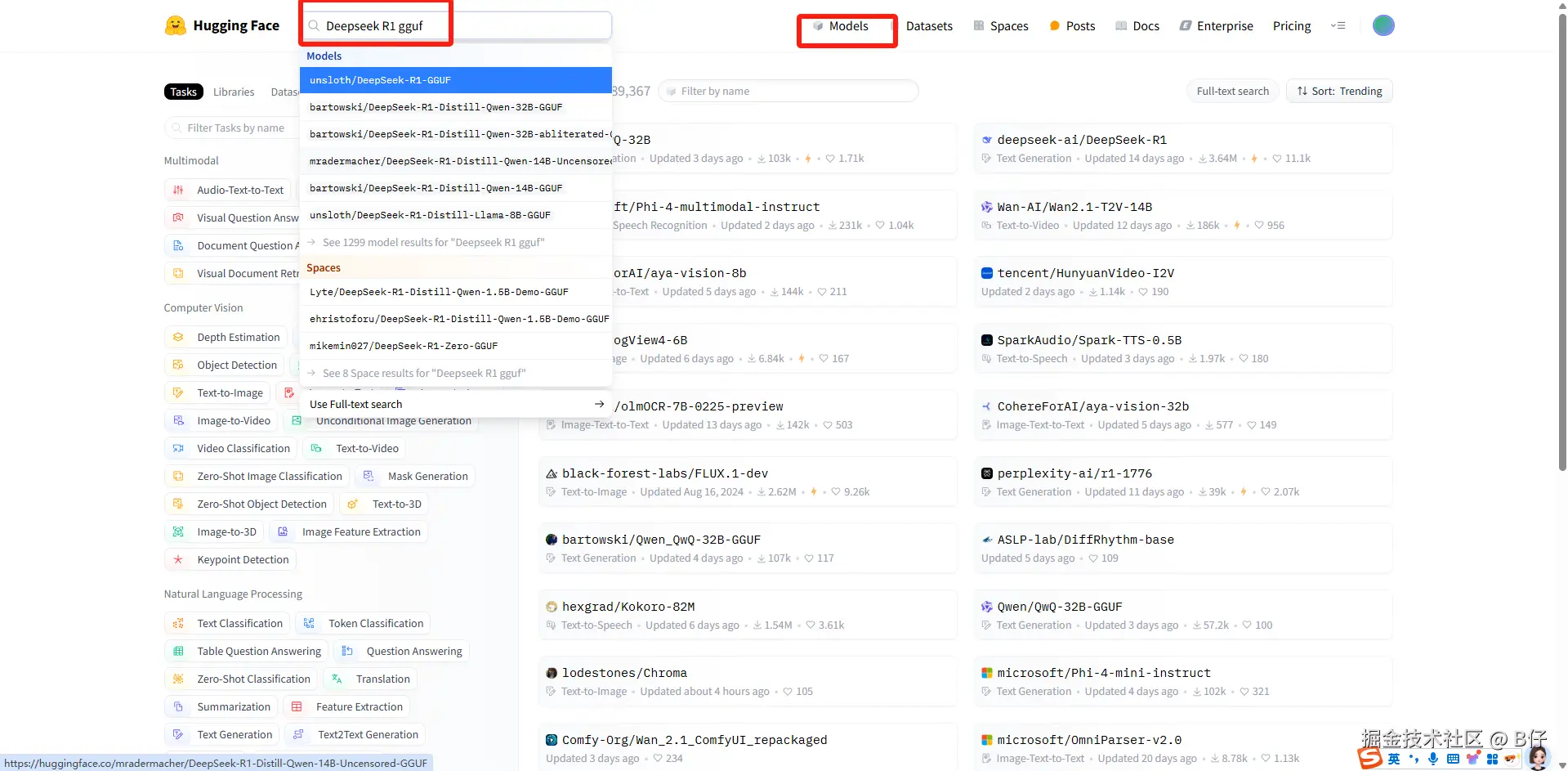Select unsloth/DeepSeek-R1-Distill-Llama-8B-GGUF suggestion

[x=456, y=215]
